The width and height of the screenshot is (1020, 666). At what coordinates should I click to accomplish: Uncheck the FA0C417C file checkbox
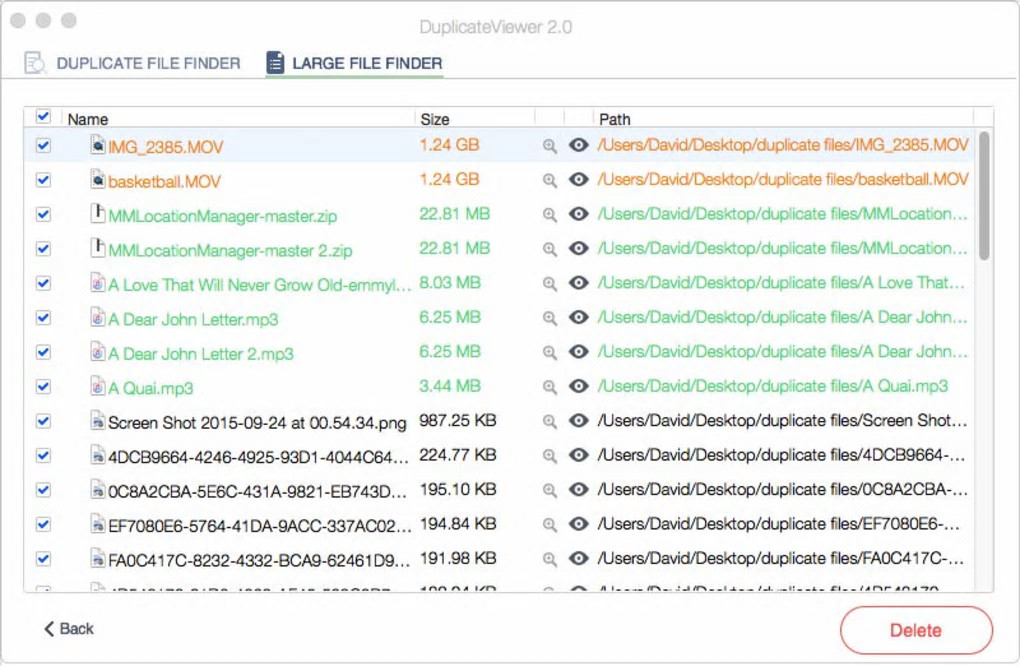click(43, 559)
